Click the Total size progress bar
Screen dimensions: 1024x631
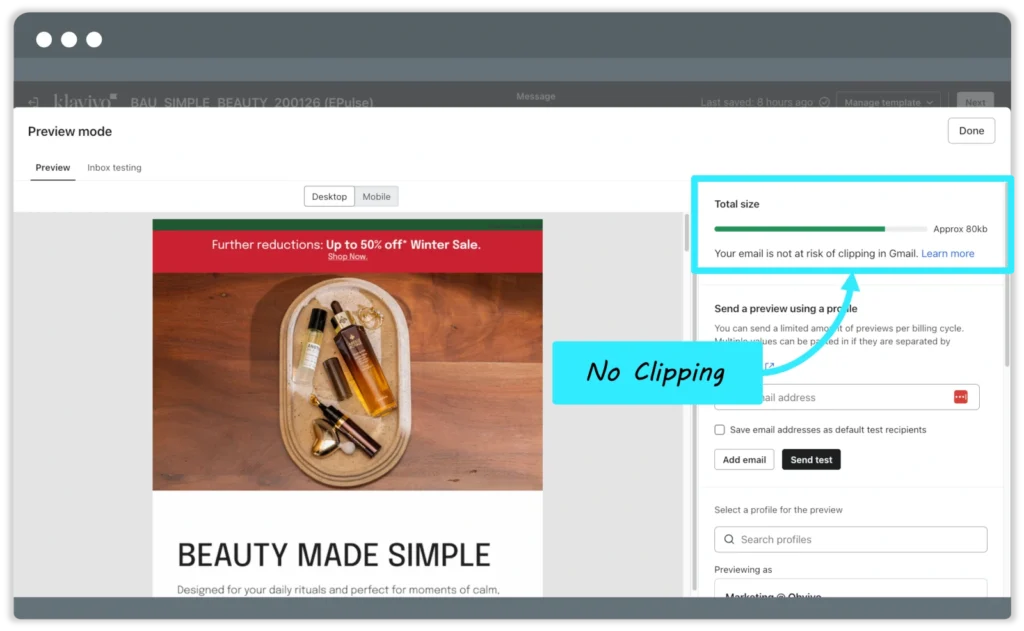click(820, 228)
